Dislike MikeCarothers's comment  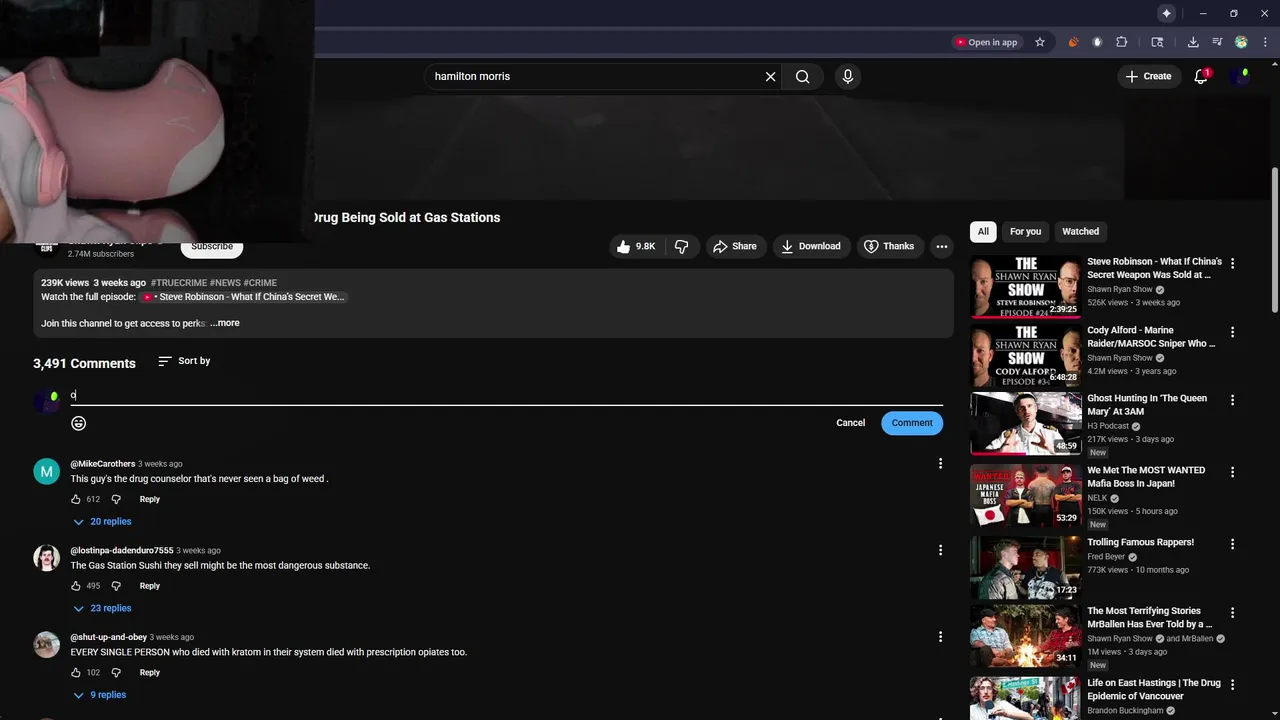116,499
